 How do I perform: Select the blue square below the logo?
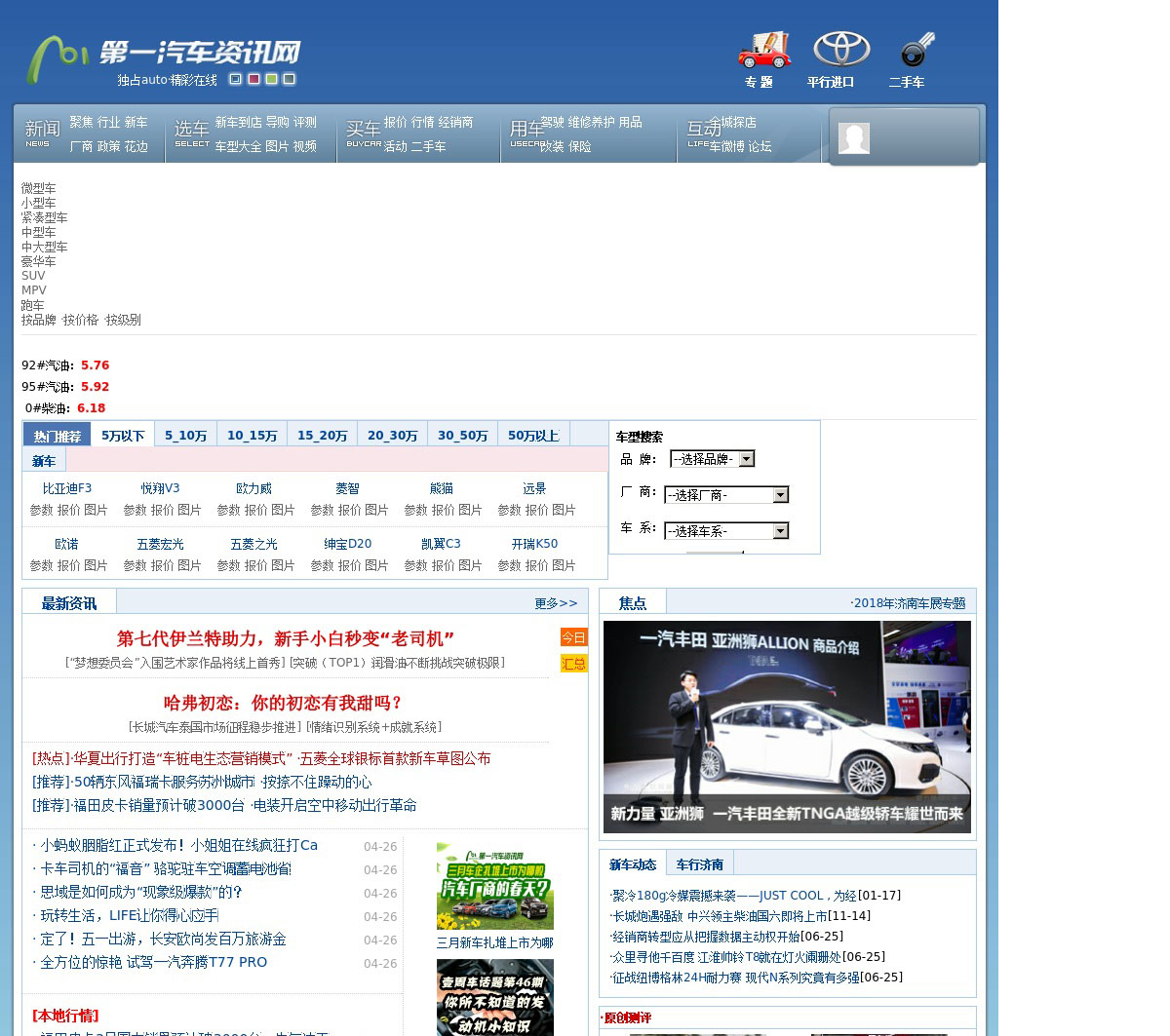point(236,79)
